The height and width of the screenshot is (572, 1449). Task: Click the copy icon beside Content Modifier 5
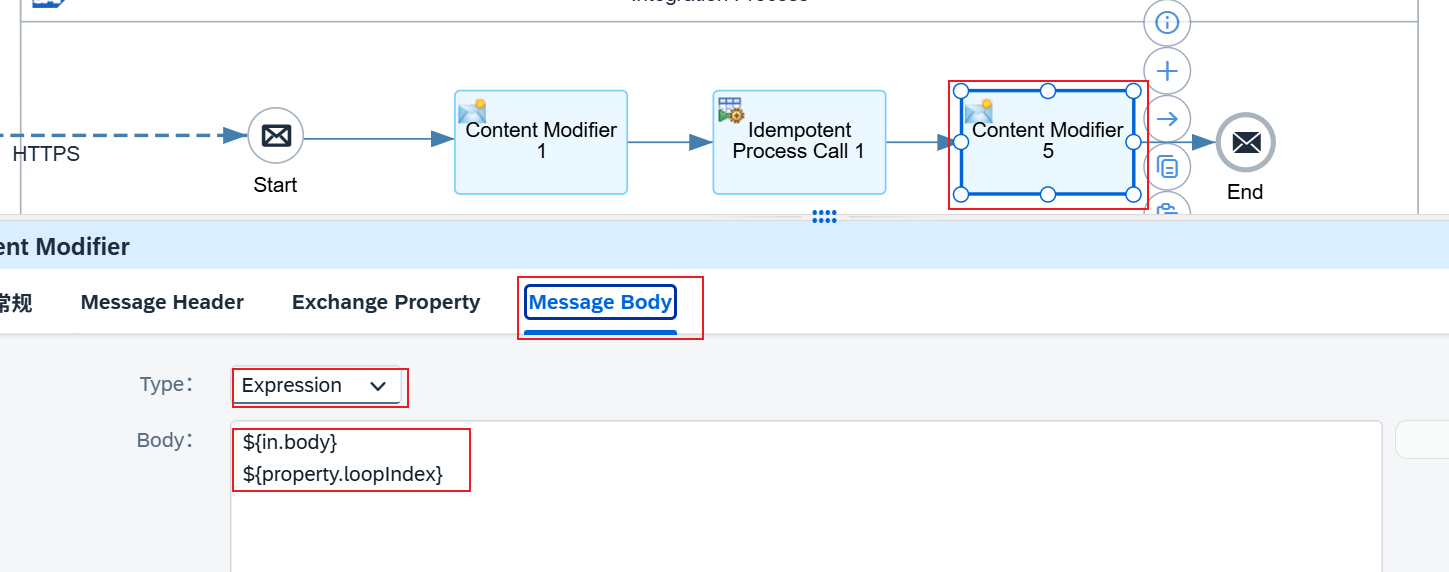coord(1167,167)
